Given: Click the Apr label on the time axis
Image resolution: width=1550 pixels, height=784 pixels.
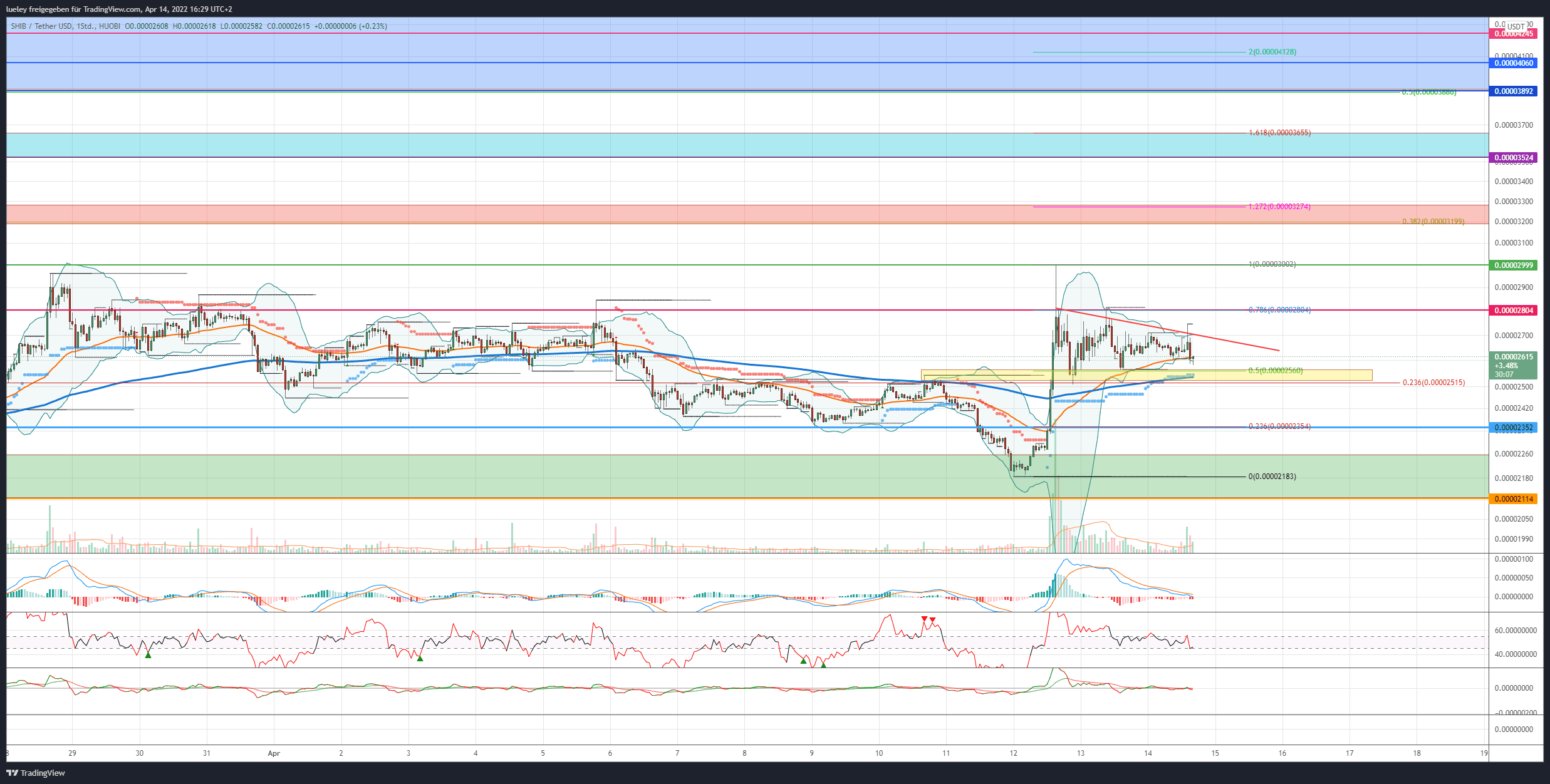Looking at the screenshot, I should coord(274,753).
